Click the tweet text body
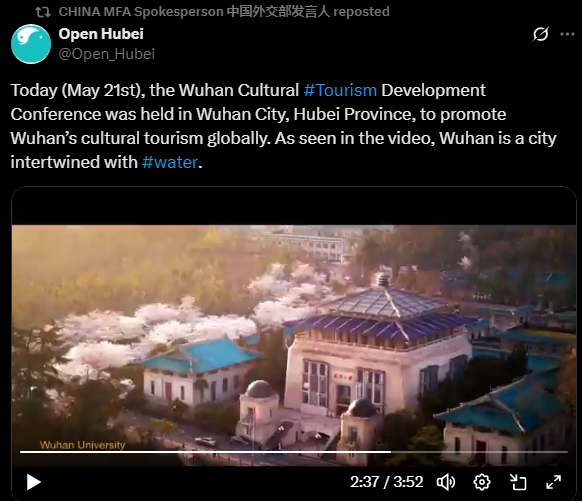This screenshot has height=501, width=582. 284,126
